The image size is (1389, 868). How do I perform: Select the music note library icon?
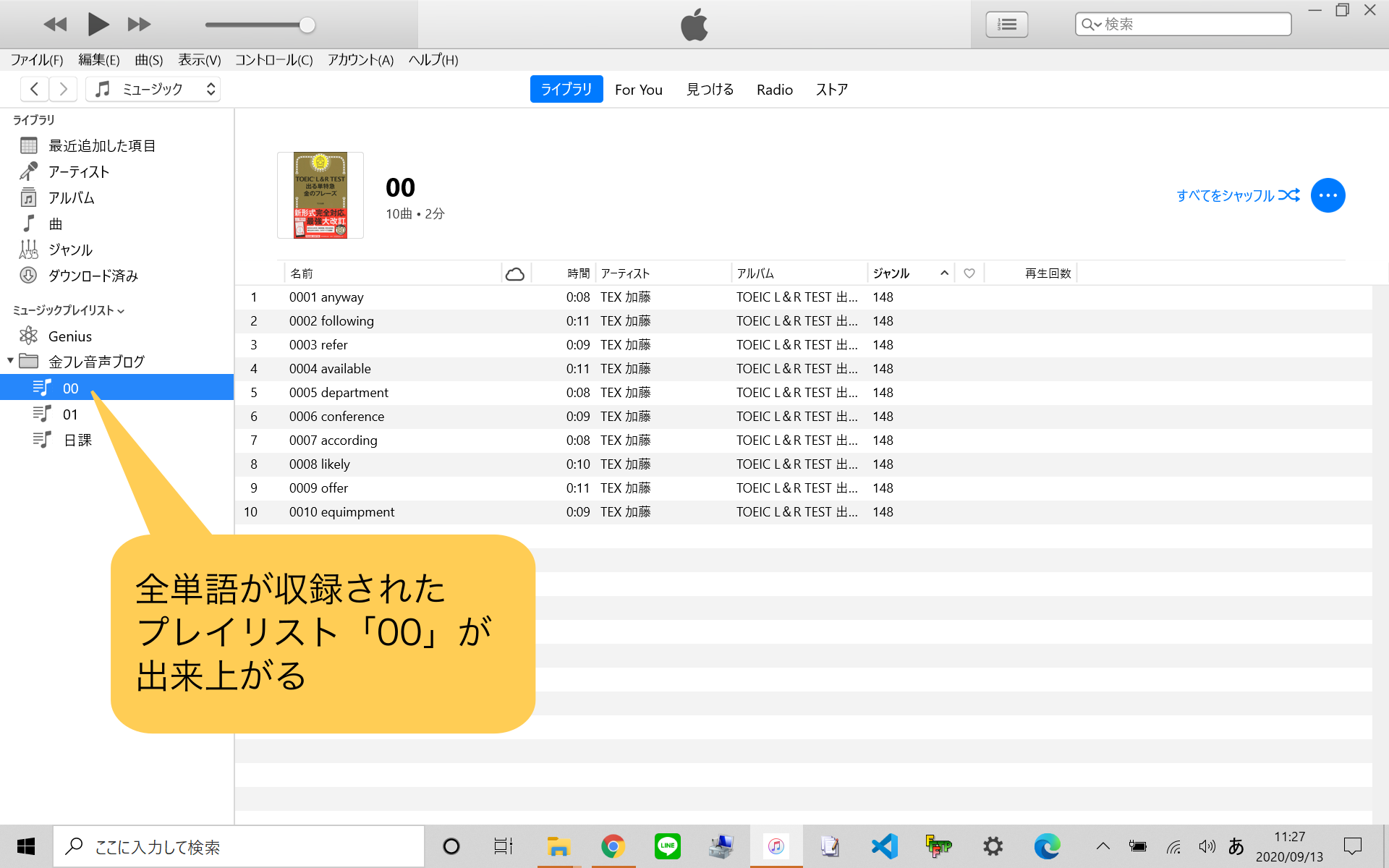[x=101, y=89]
